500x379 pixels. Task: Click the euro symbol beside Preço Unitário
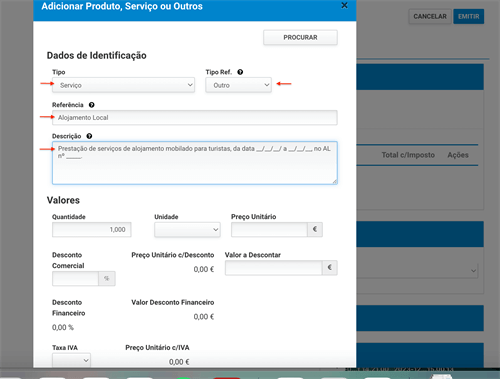tap(315, 230)
